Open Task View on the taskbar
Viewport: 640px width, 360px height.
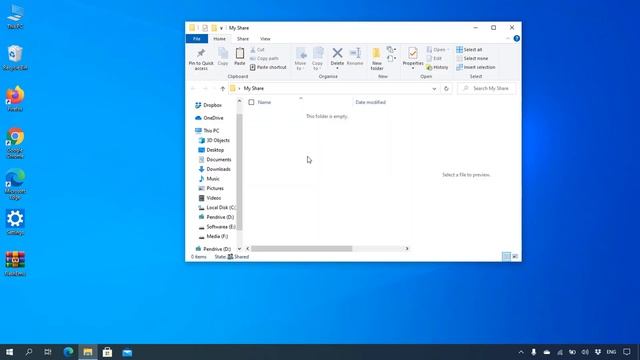(48, 352)
